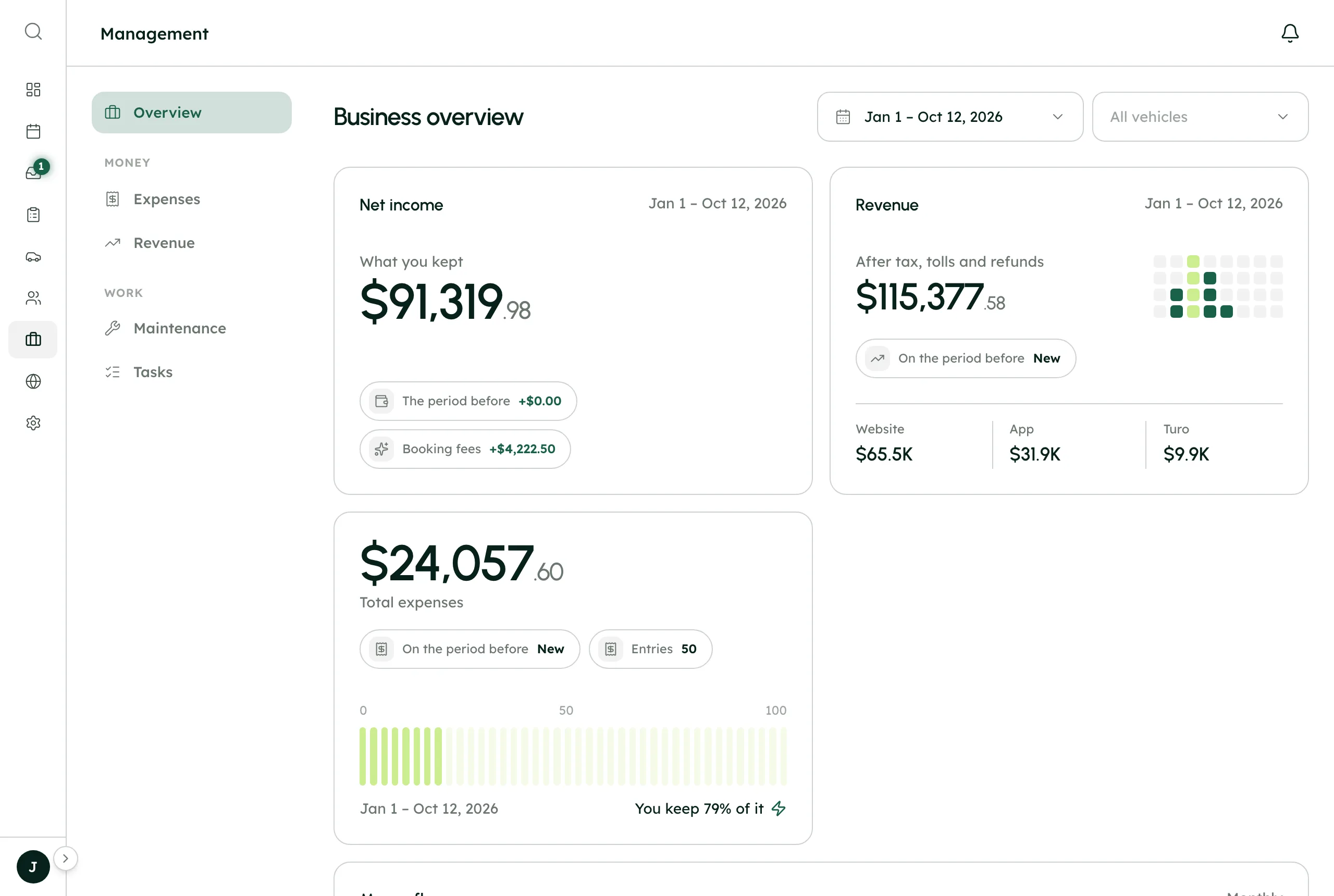The image size is (1334, 896).
Task: Open the Tasks menu item
Action: point(191,372)
